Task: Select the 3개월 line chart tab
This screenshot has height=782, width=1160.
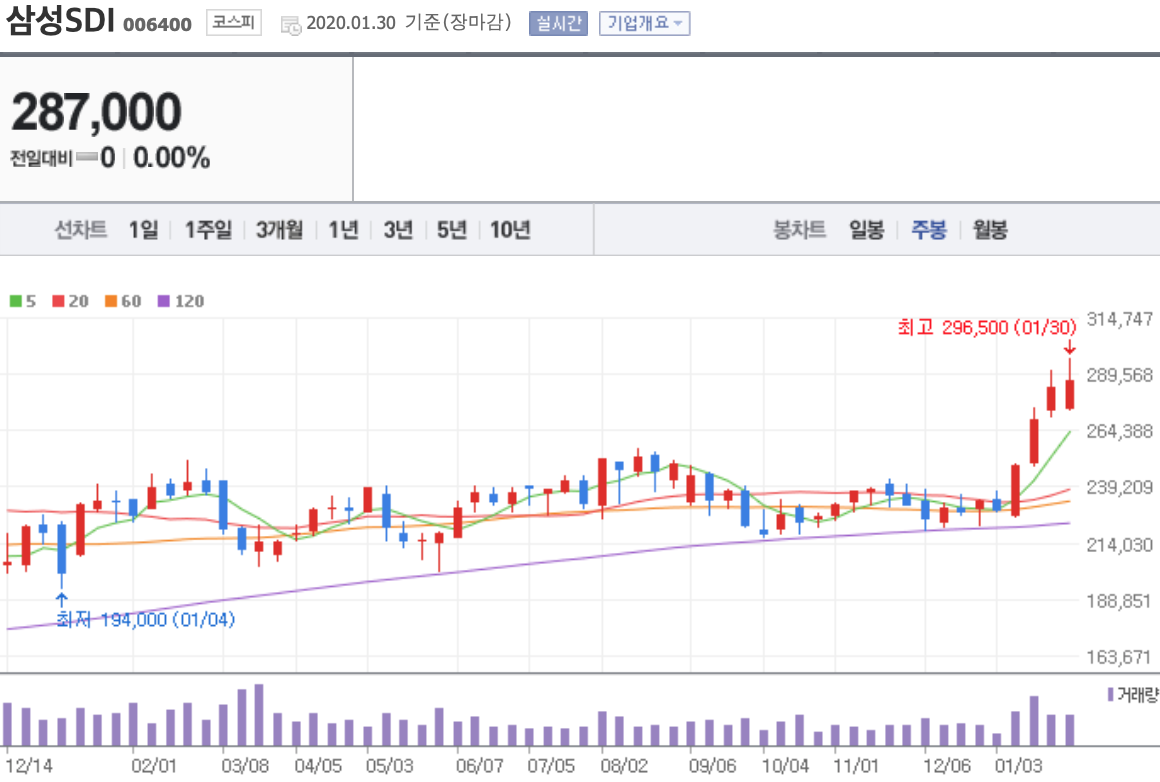Action: coord(280,230)
